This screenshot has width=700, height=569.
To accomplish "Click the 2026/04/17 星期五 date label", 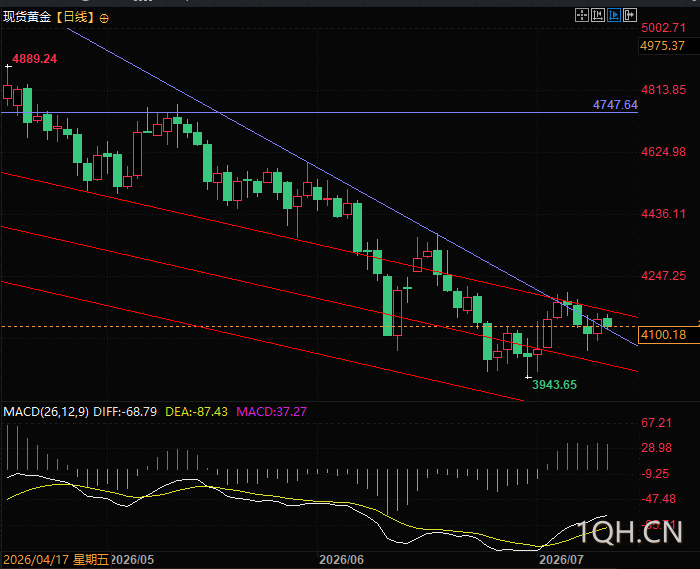I will click(x=56, y=560).
